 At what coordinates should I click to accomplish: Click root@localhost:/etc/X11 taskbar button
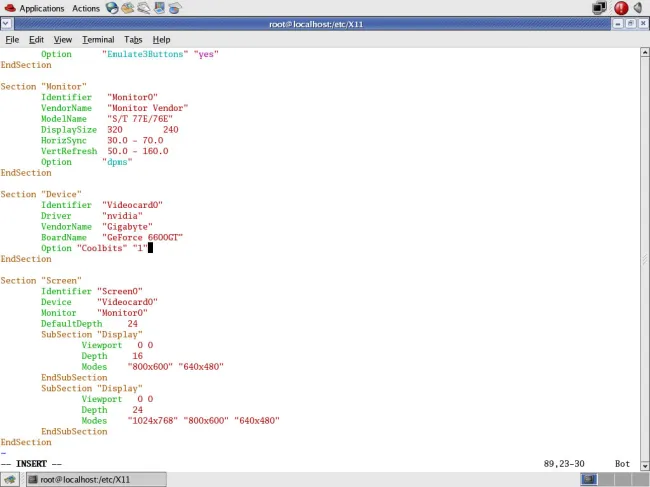coord(78,479)
